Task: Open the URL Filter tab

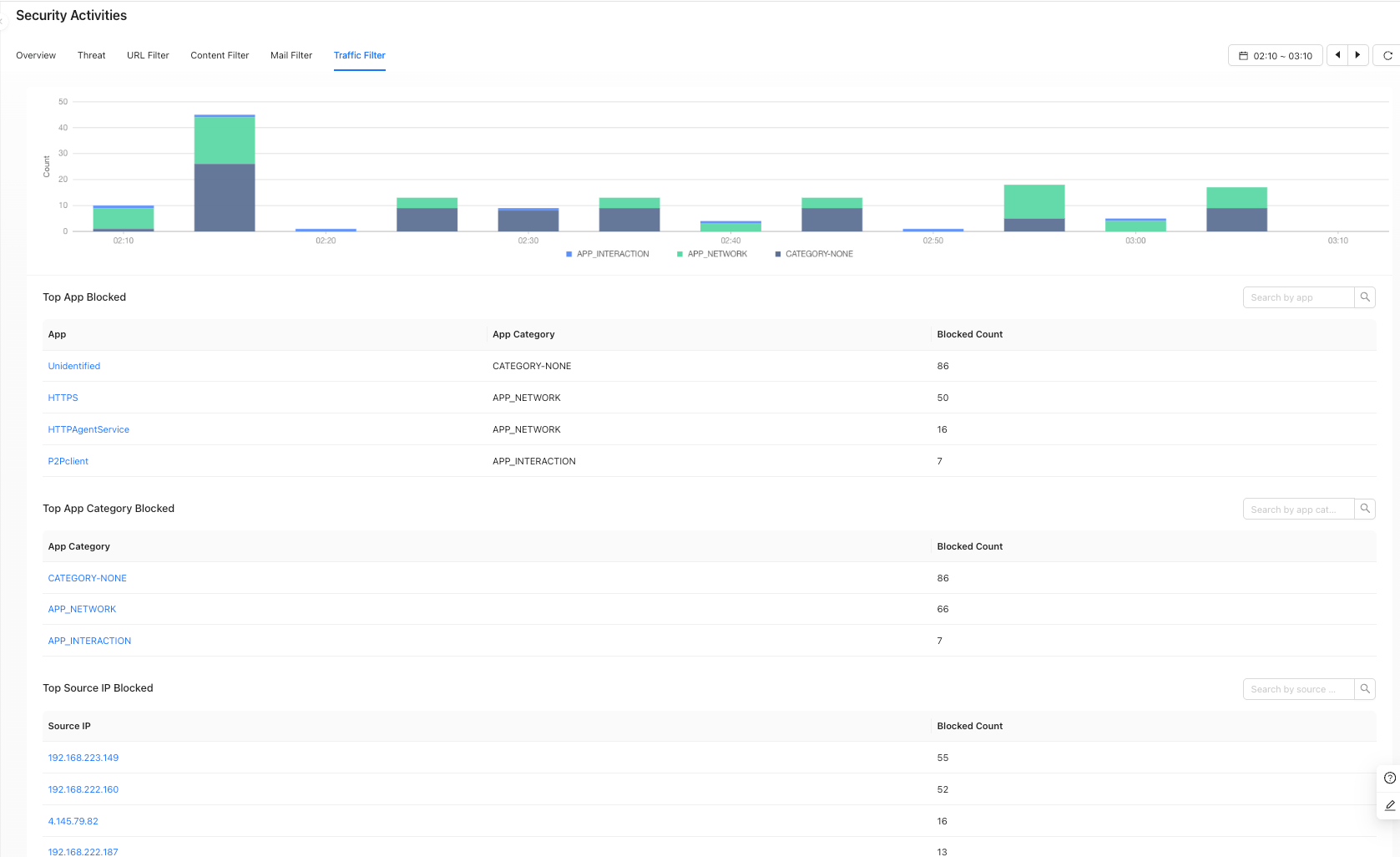Action: [148, 56]
